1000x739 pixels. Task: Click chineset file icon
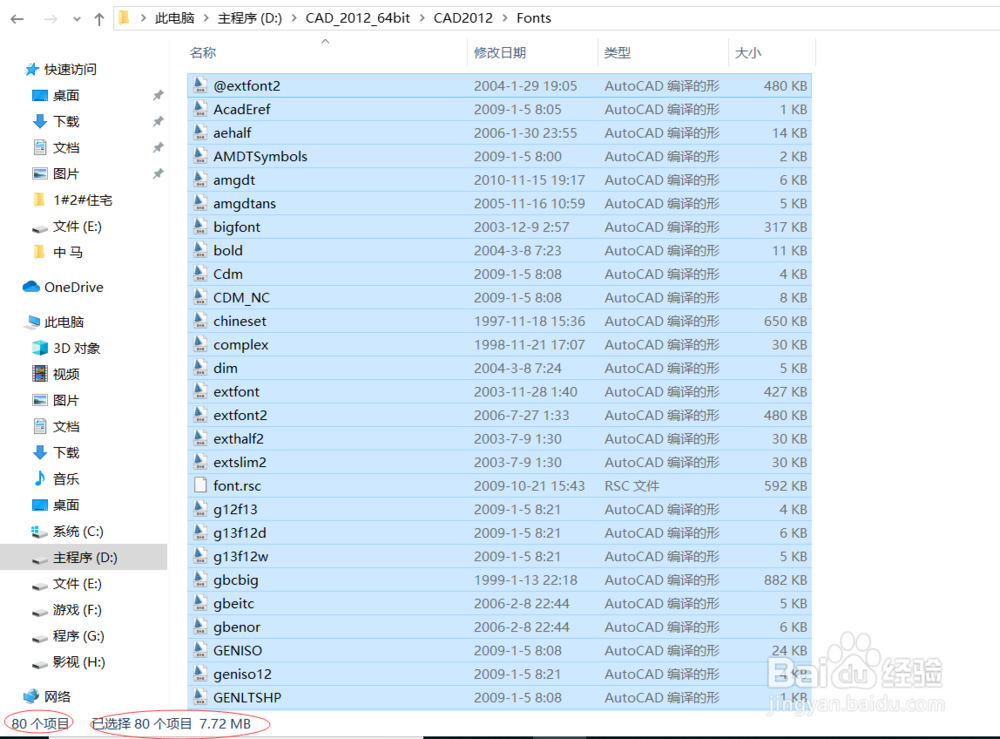point(200,321)
